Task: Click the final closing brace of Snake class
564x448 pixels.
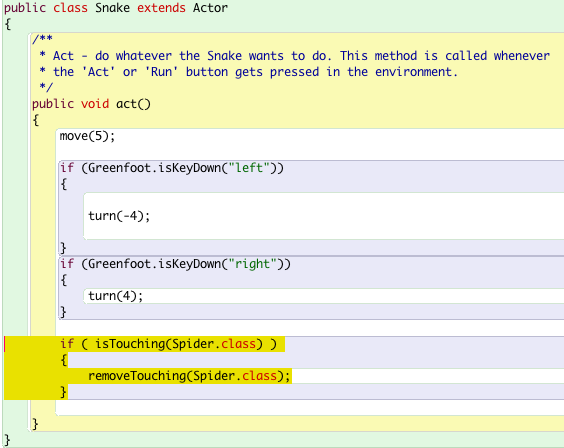Action: click(7, 440)
